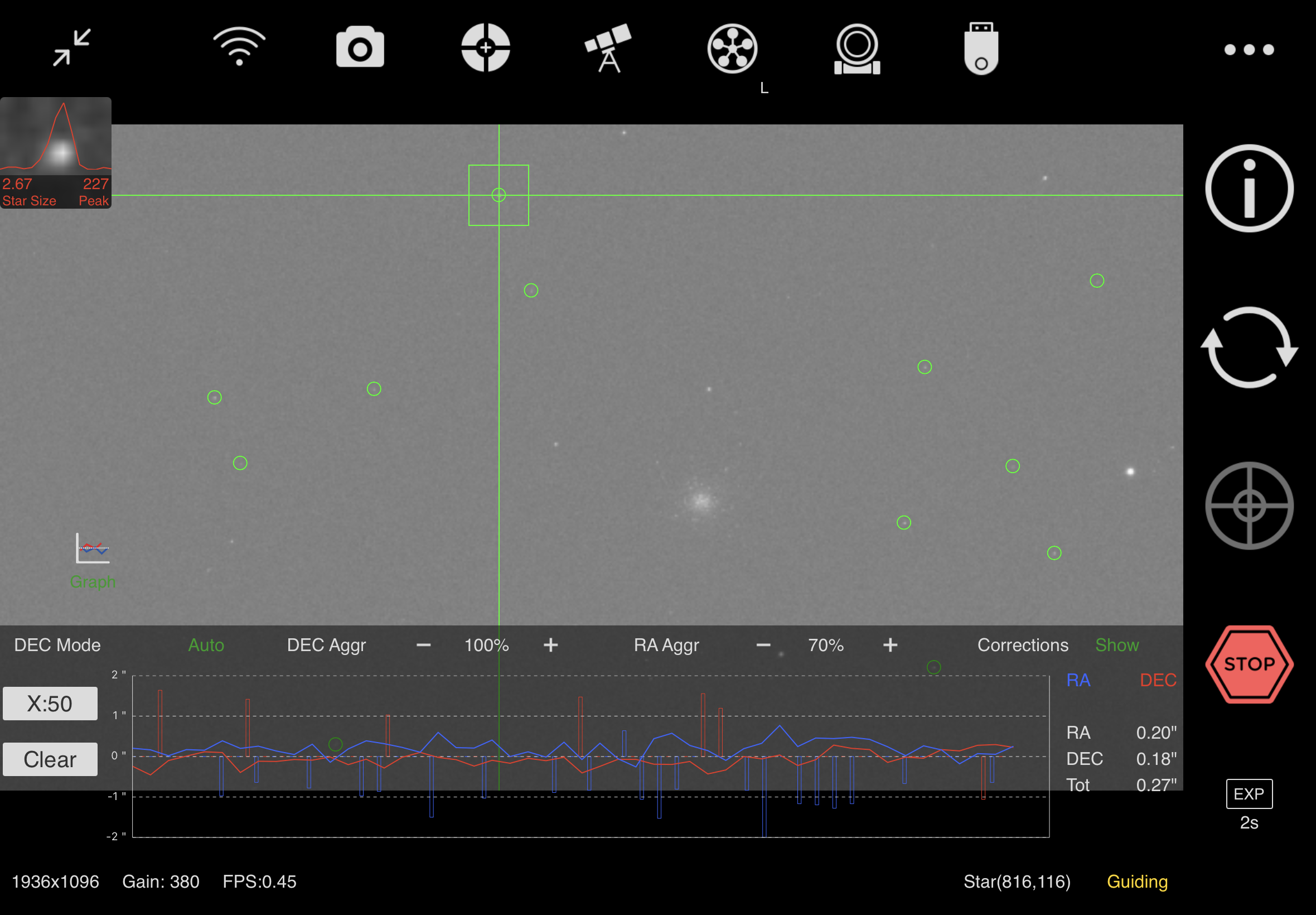Decrease RA aggressiveness with minus
1316x915 pixels.
pyautogui.click(x=763, y=645)
